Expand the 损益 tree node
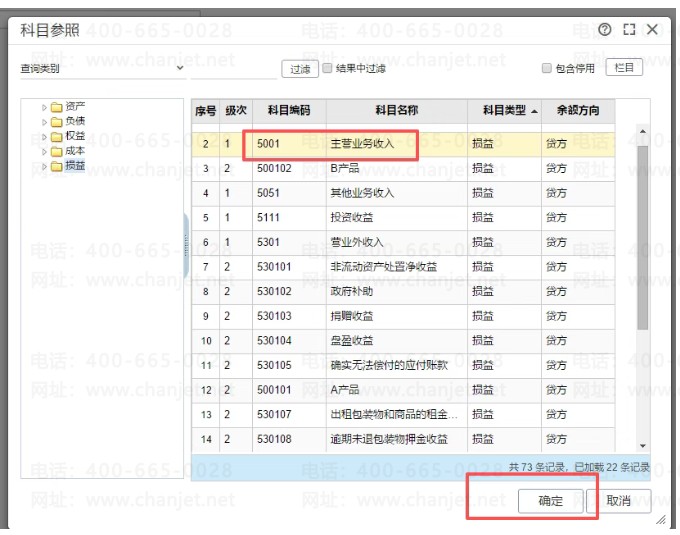 [x=44, y=166]
